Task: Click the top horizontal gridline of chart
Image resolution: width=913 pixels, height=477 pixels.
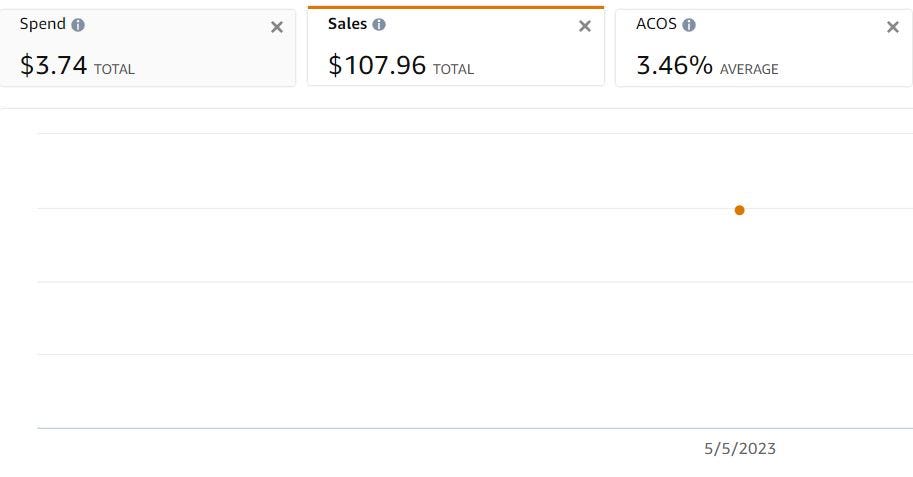Action: (400, 133)
